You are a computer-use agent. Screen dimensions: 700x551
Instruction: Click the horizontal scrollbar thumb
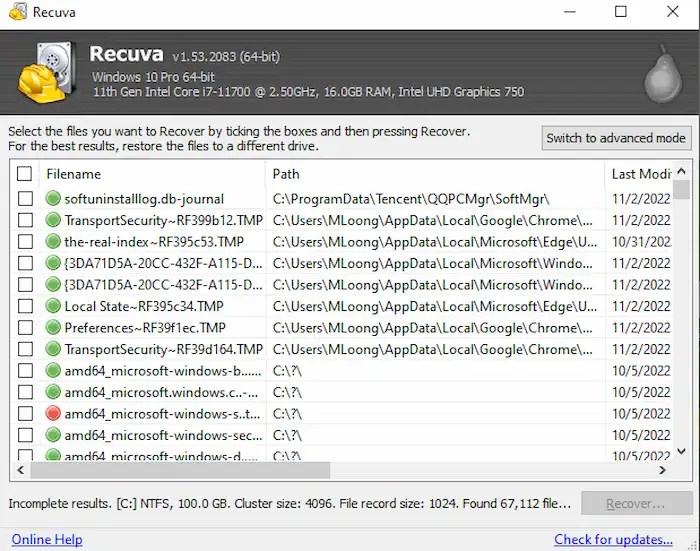[180, 470]
